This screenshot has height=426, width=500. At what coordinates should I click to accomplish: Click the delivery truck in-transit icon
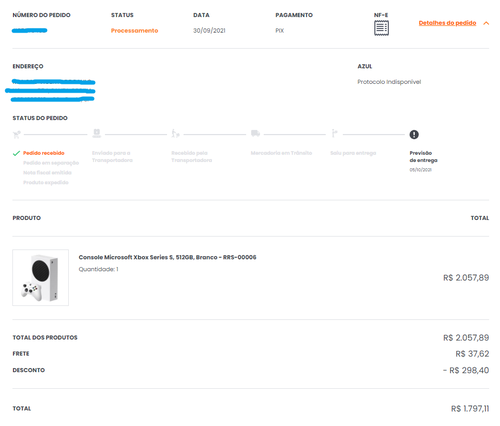[255, 133]
